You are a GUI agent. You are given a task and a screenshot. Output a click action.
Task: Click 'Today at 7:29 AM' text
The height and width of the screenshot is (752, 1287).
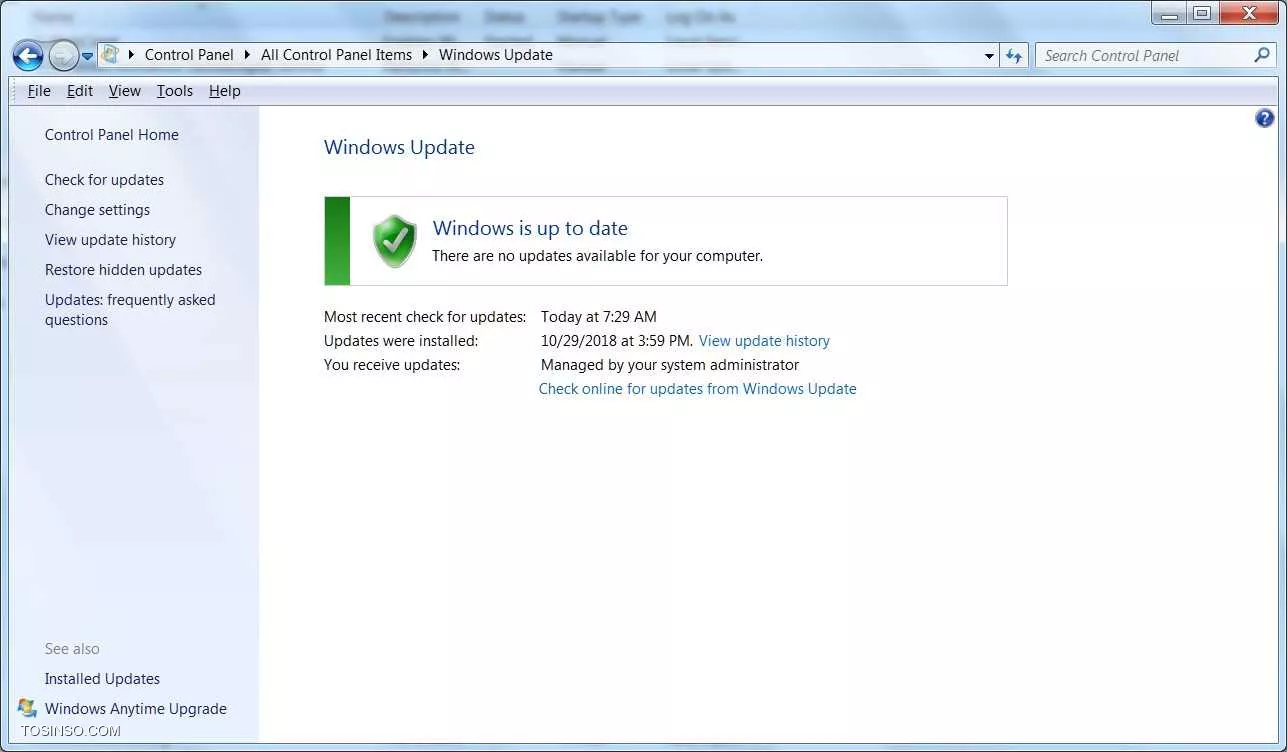point(599,317)
